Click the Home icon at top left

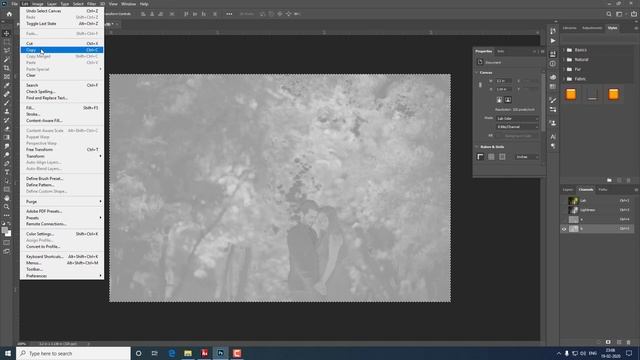pos(9,14)
